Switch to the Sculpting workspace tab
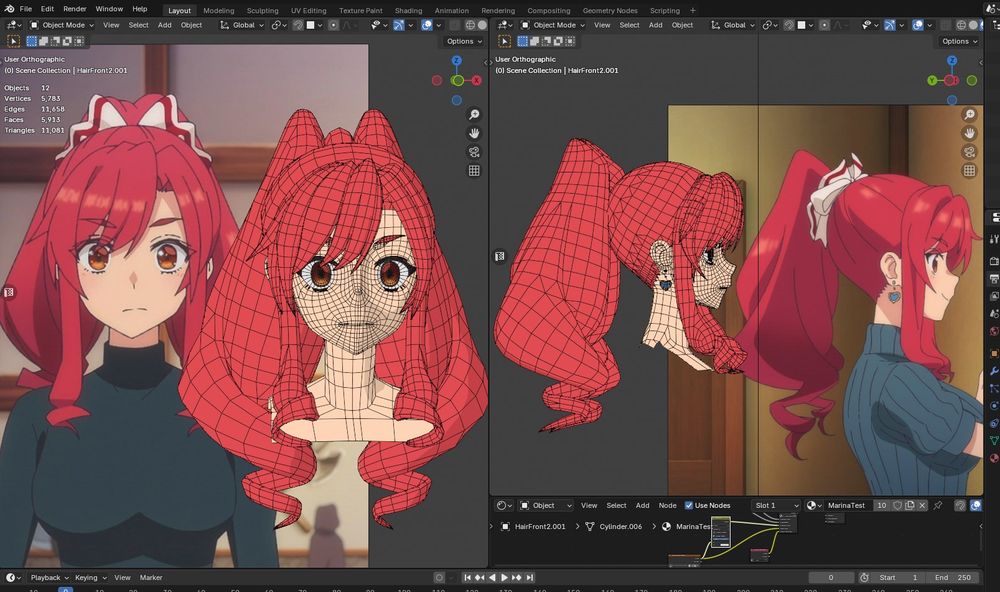Image resolution: width=1000 pixels, height=592 pixels. tap(262, 10)
